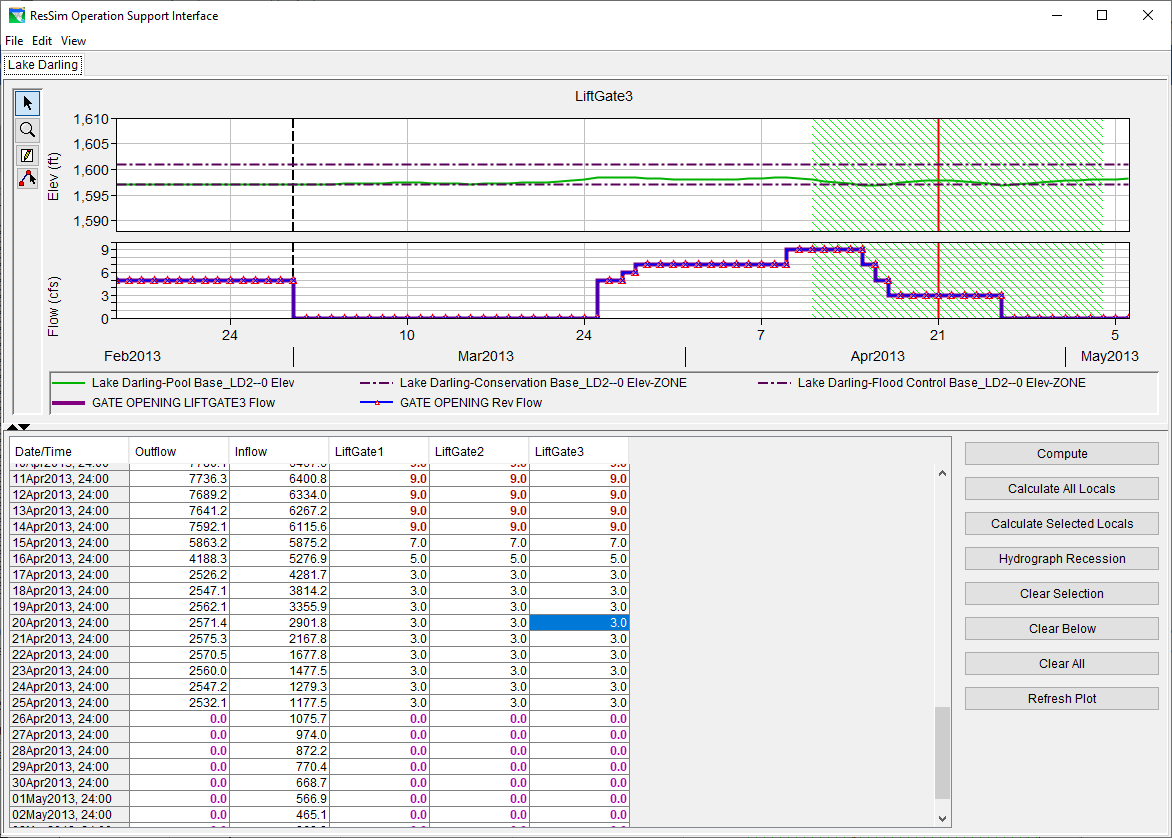This screenshot has height=838, width=1172.
Task: Choose the yellow pencil edit tool
Action: coord(27,155)
